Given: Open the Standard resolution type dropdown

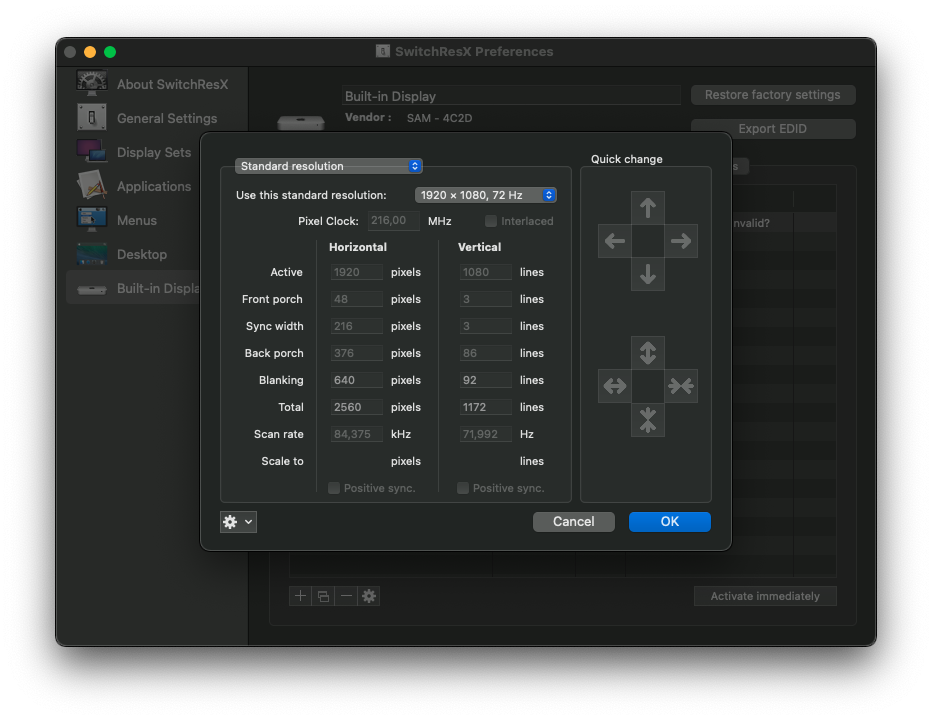Looking at the screenshot, I should click(329, 166).
